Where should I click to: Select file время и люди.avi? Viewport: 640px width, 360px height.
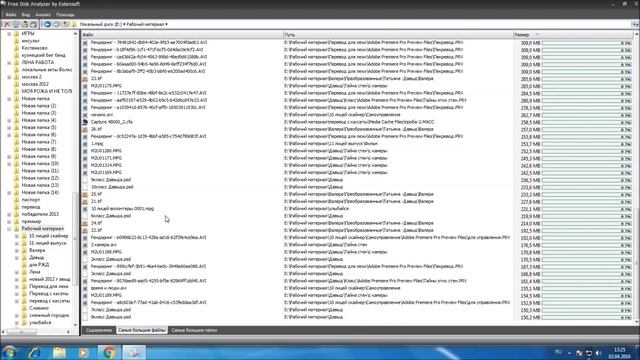tap(108, 288)
